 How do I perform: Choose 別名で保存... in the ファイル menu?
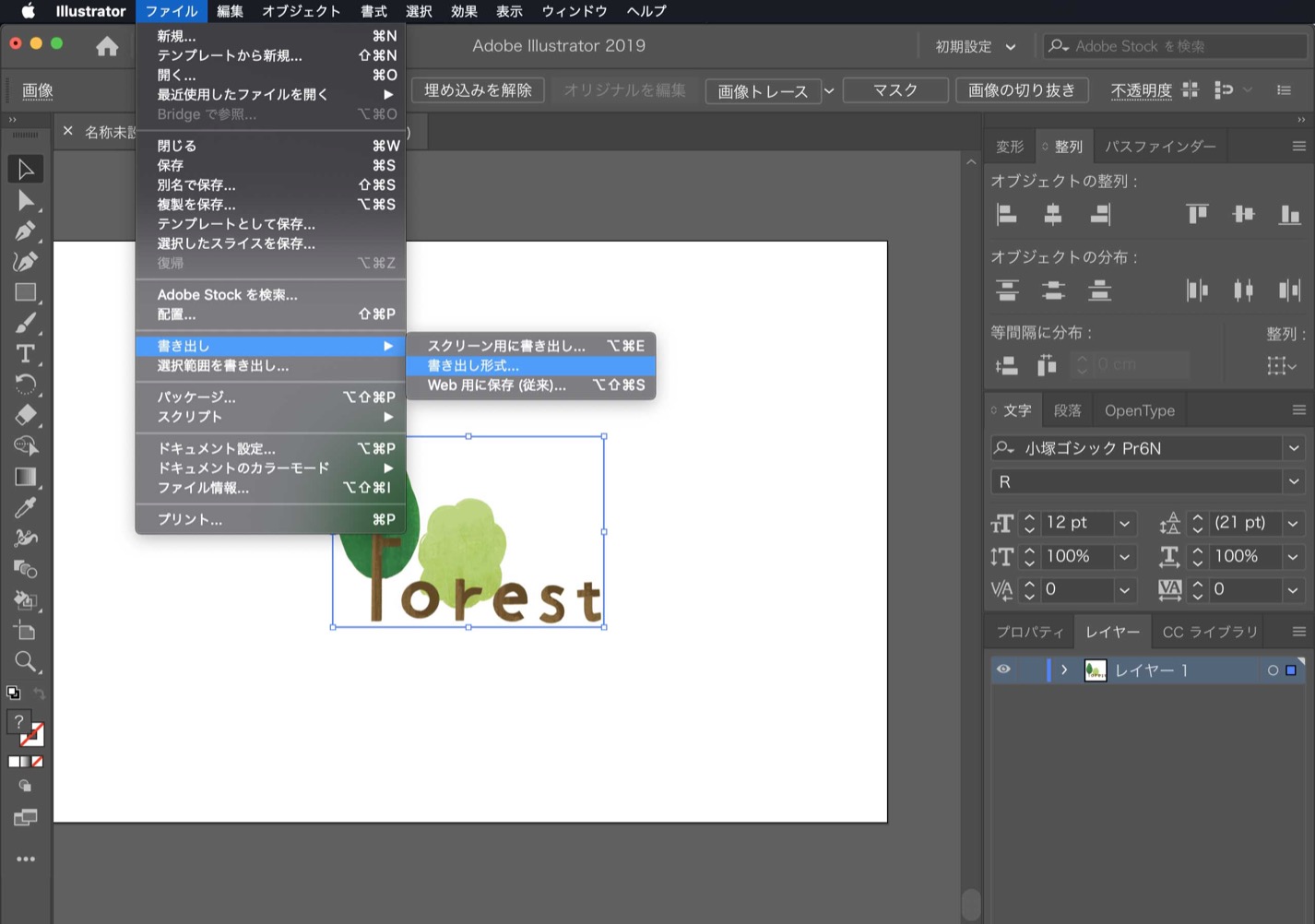[270, 184]
